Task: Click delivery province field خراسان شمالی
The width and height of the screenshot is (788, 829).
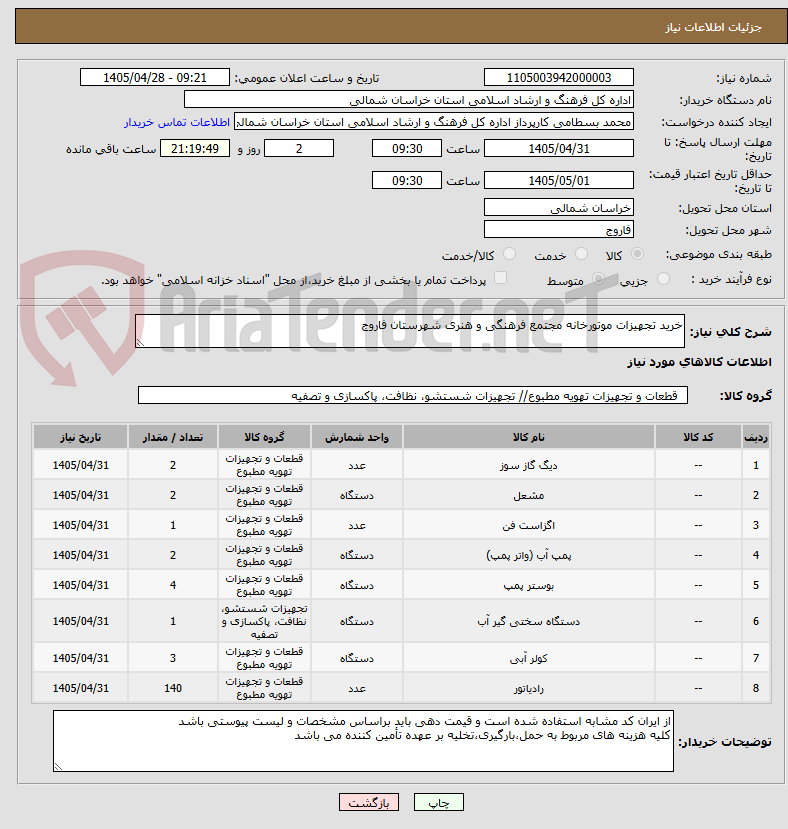Action: tap(558, 208)
